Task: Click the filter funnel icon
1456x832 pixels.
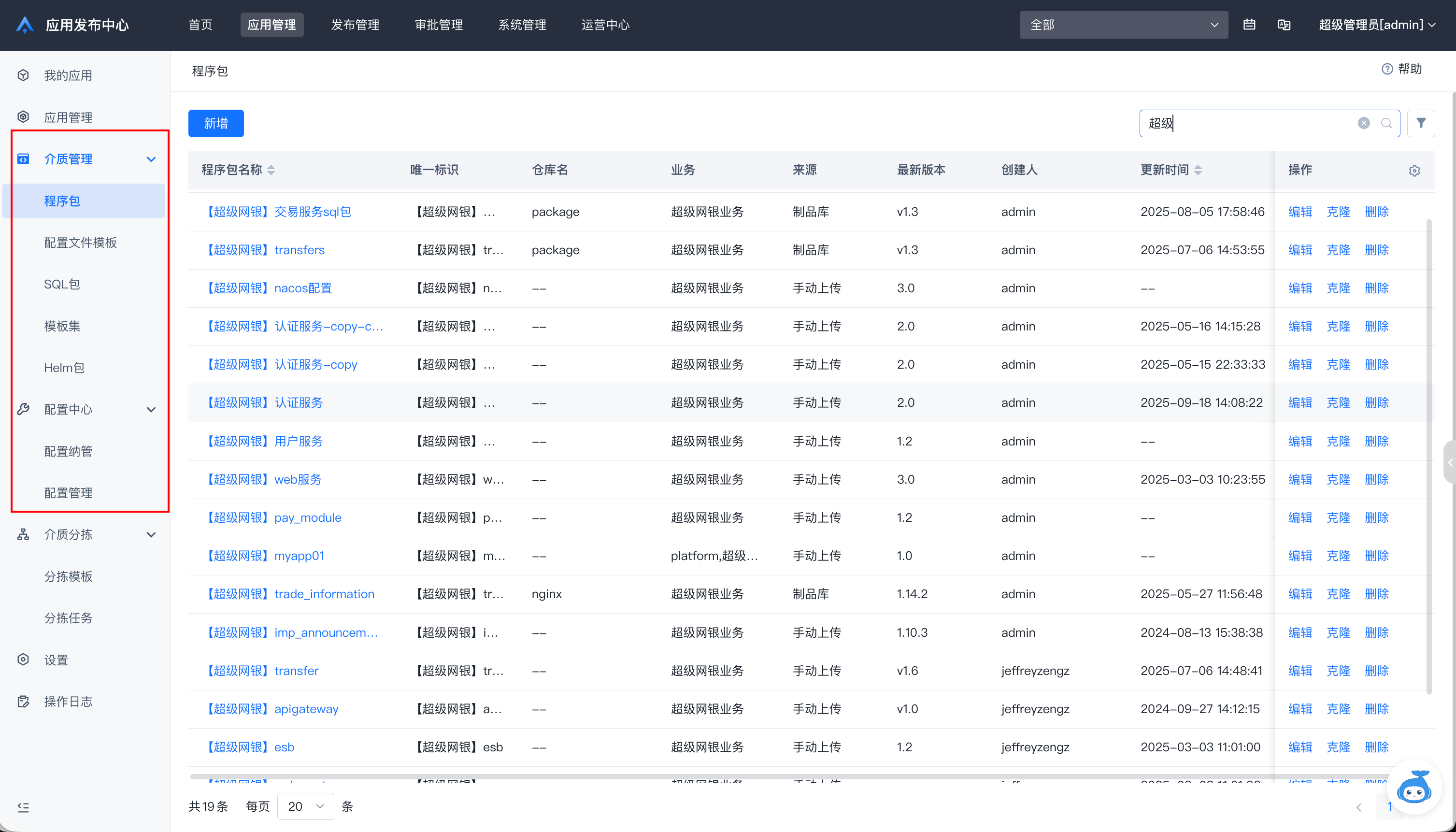Action: [1421, 123]
